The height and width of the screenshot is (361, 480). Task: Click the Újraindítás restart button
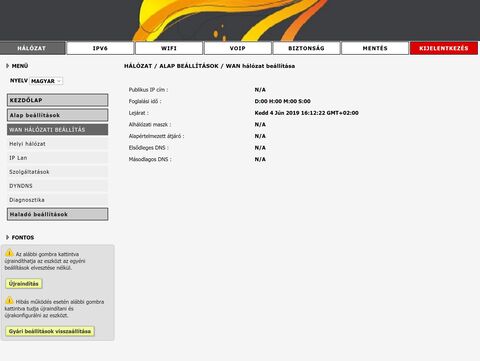(x=24, y=284)
